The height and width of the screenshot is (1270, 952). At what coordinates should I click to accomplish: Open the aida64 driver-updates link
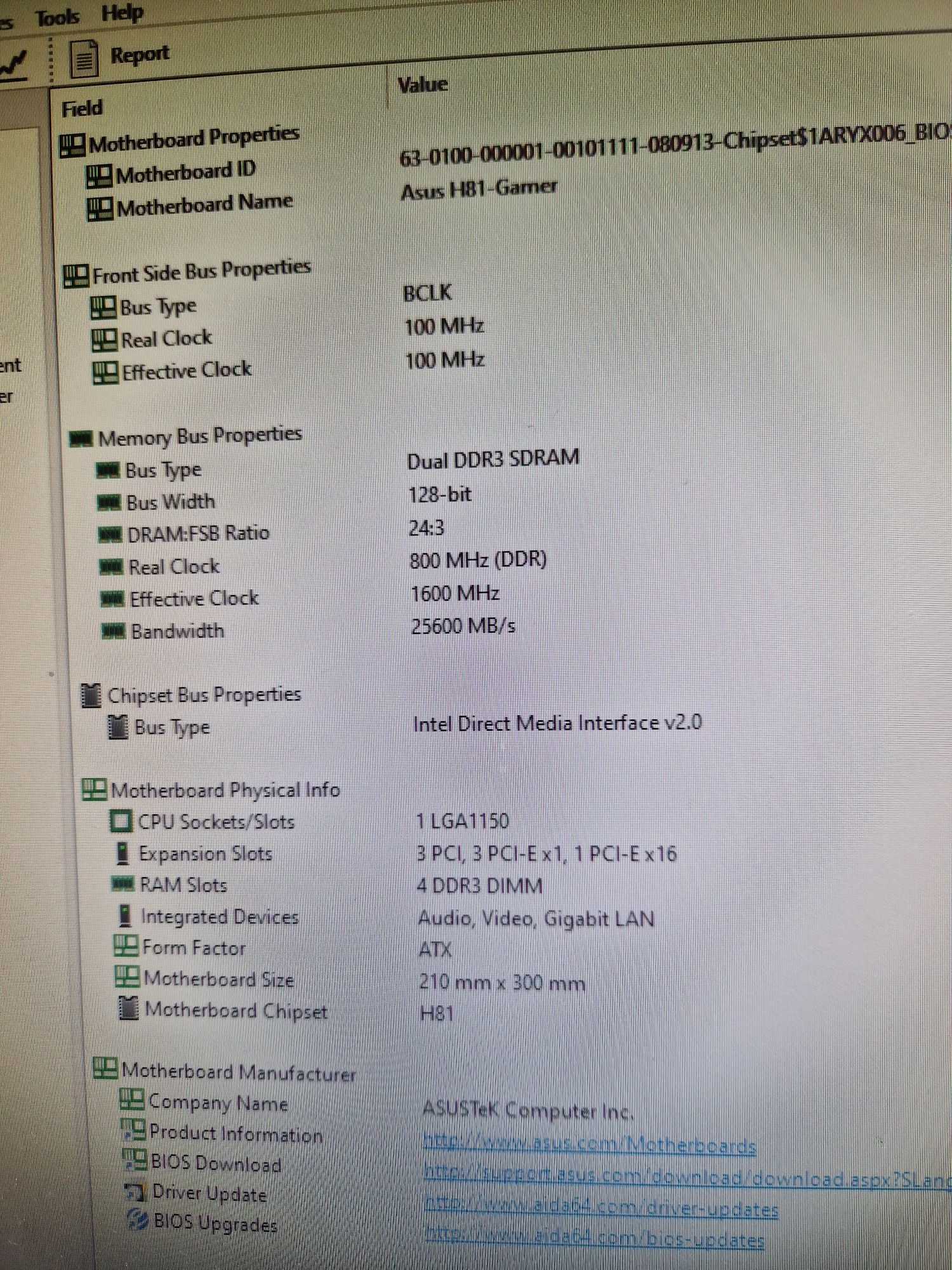pyautogui.click(x=601, y=1207)
